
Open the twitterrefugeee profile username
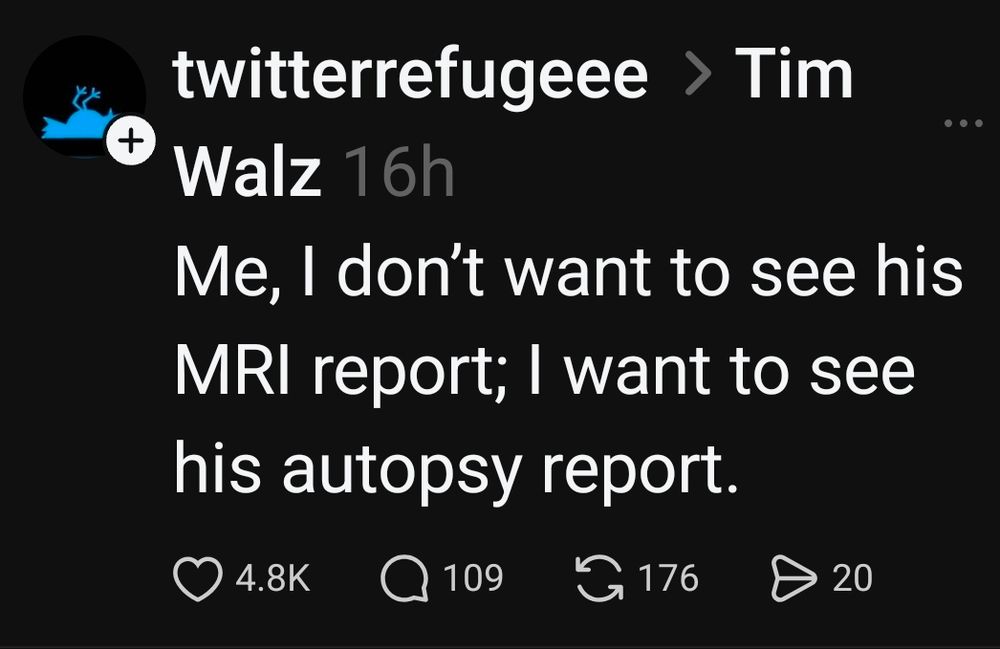tap(410, 76)
